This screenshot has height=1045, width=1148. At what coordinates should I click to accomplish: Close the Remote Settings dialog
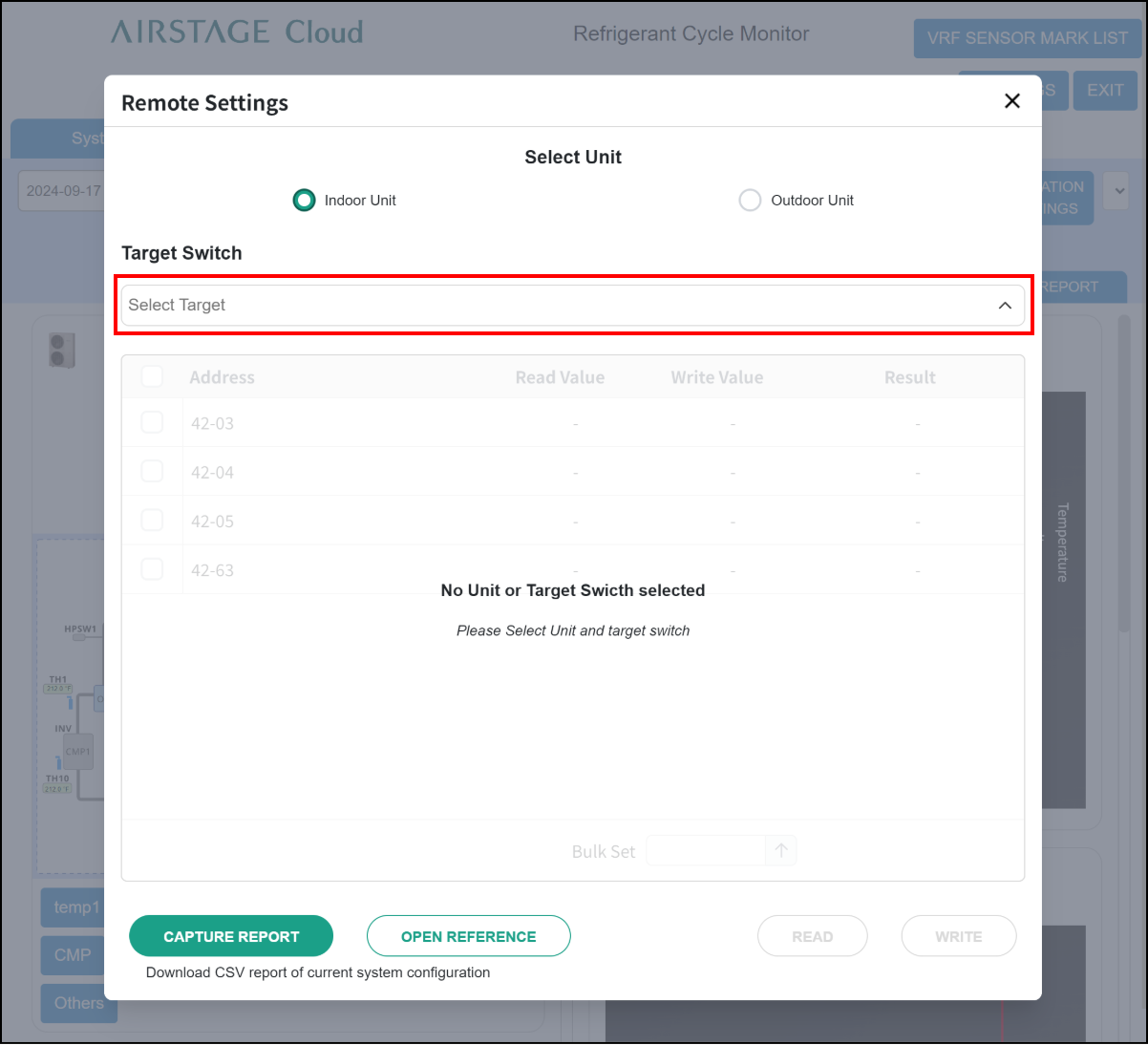(1012, 101)
